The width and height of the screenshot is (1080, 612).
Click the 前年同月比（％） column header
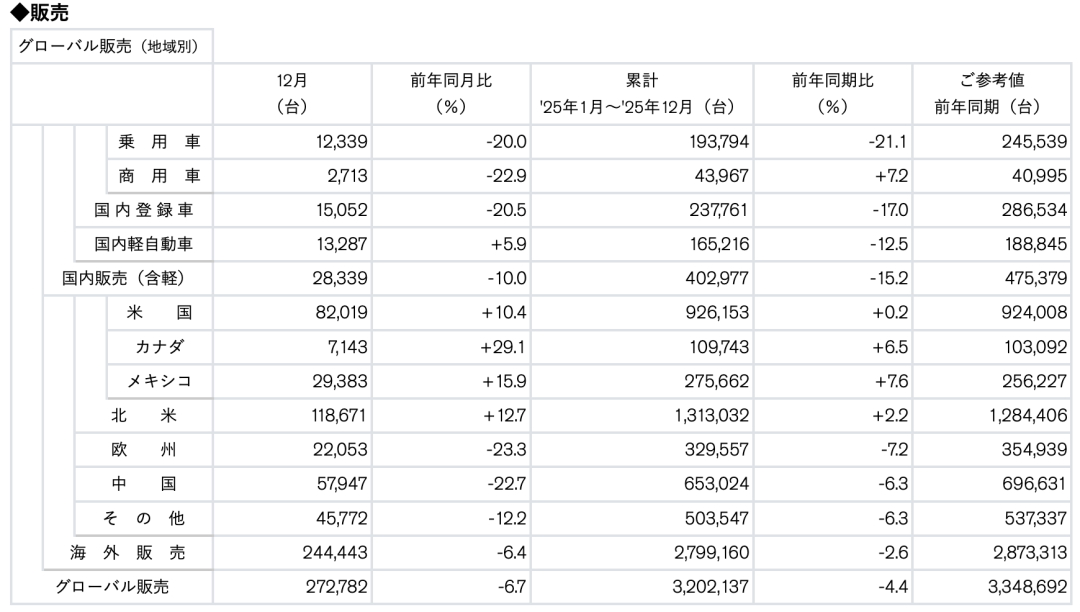click(x=450, y=91)
